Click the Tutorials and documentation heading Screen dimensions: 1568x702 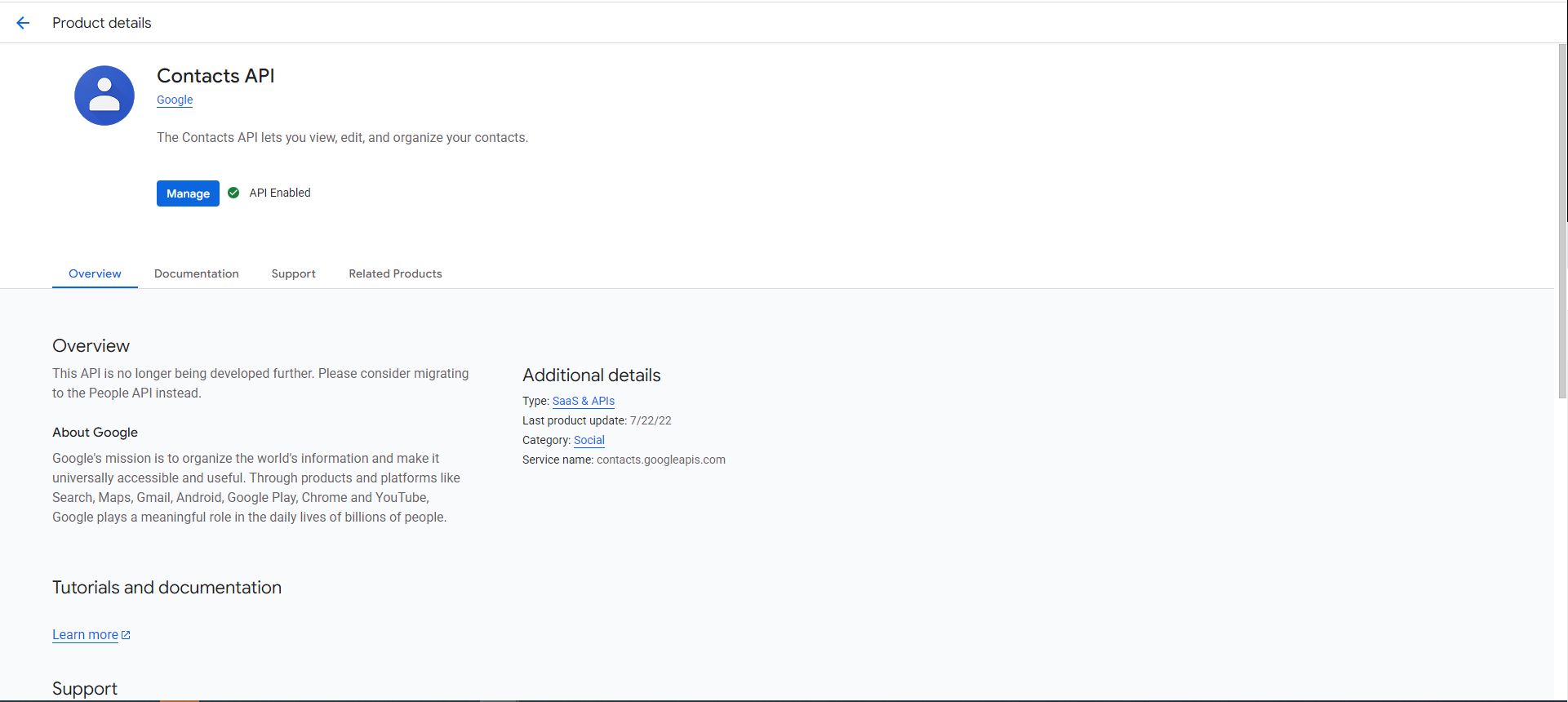(167, 588)
